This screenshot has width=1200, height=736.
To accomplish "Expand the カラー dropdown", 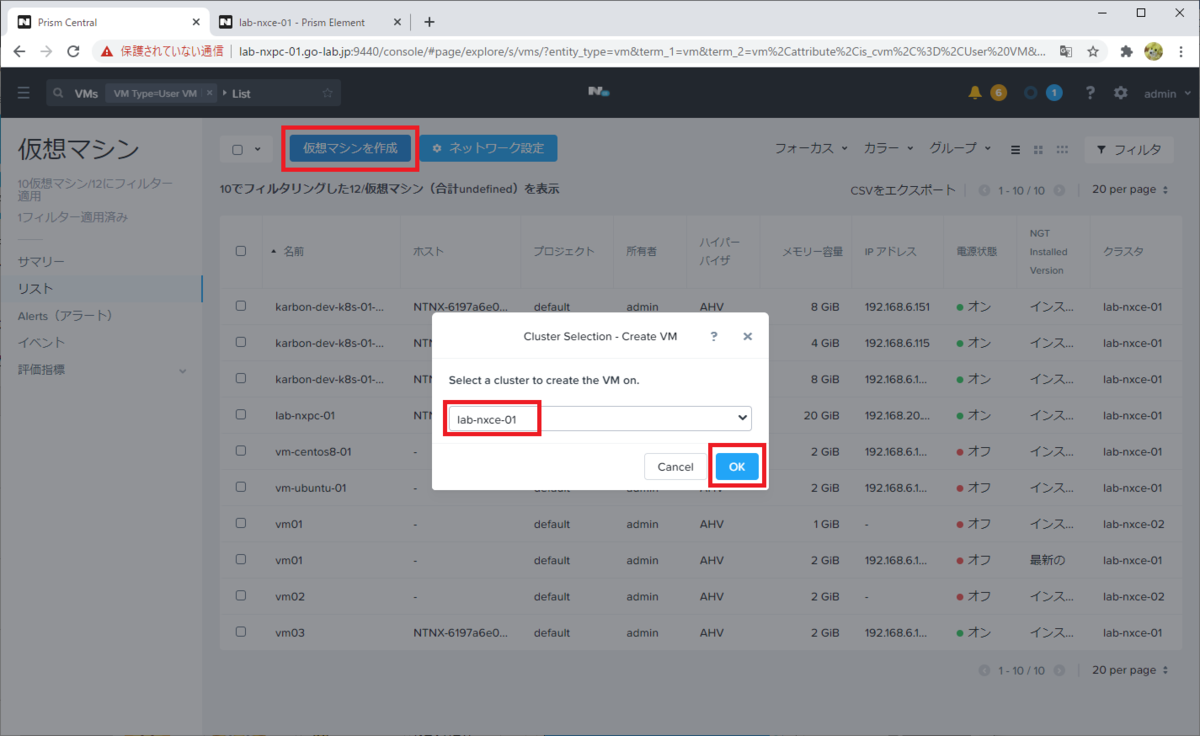I will pos(888,148).
